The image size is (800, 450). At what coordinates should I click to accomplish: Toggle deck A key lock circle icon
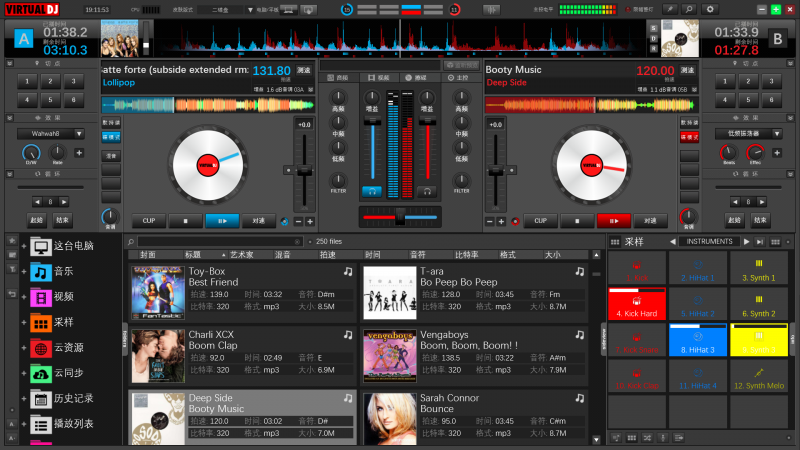pyautogui.click(x=284, y=221)
